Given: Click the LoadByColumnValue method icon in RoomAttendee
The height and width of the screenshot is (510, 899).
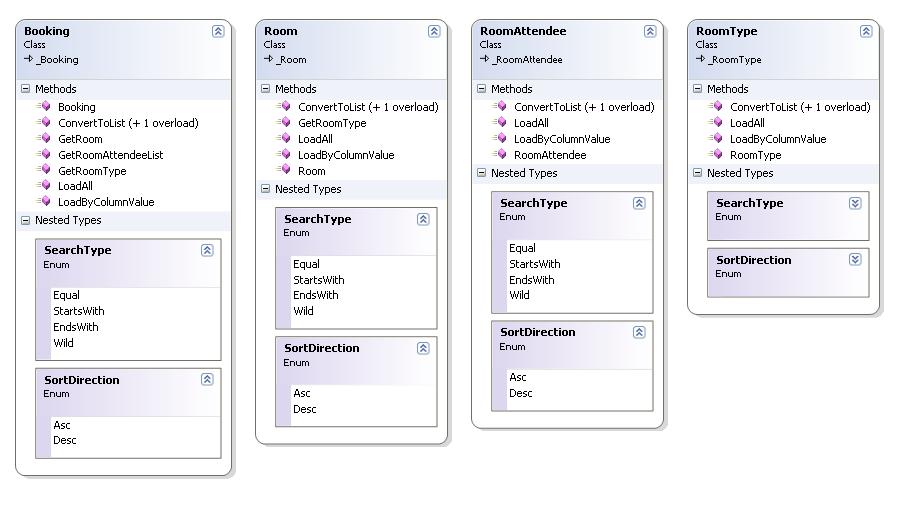Looking at the screenshot, I should point(500,138).
